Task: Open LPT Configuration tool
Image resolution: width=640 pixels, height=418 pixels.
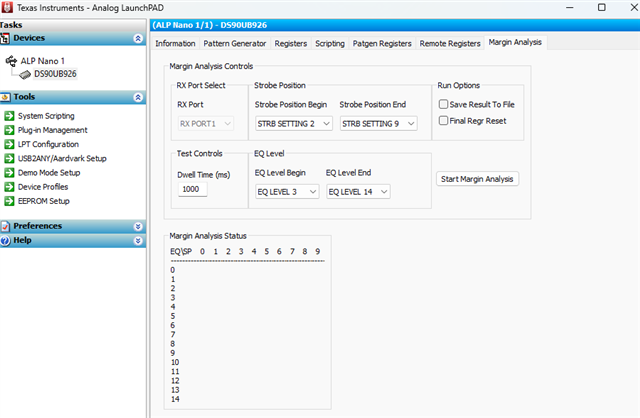Action: coord(48,145)
